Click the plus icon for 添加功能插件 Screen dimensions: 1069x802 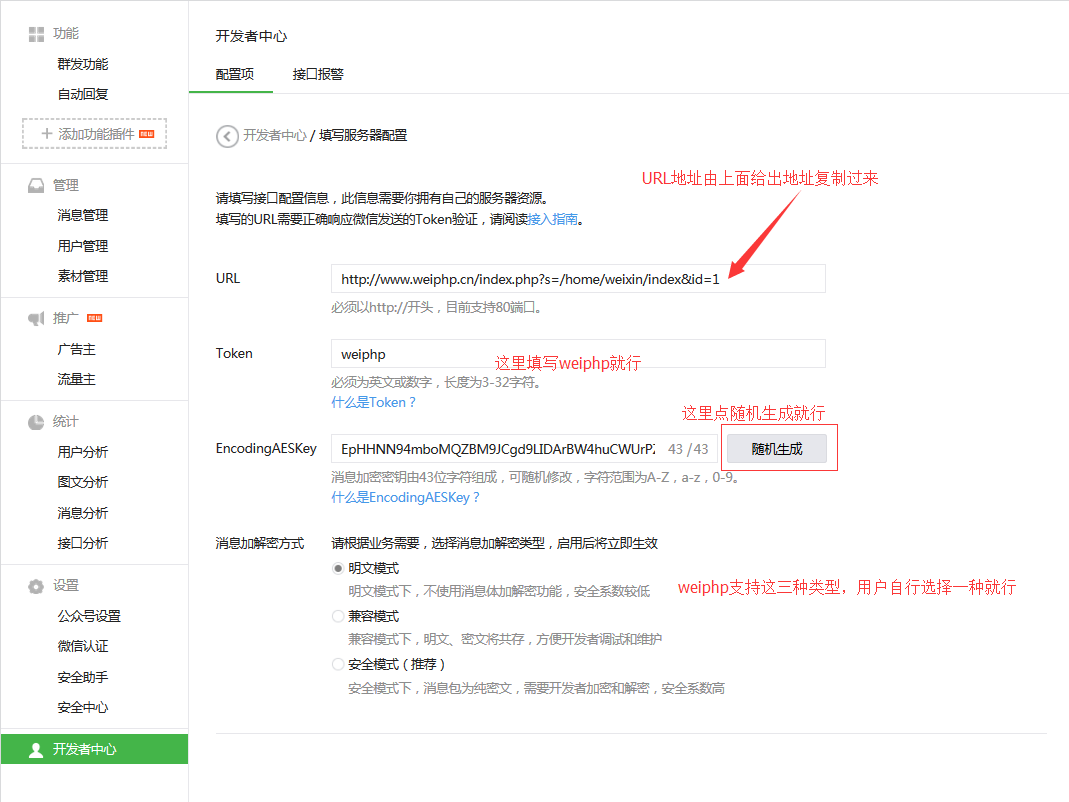coord(46,134)
